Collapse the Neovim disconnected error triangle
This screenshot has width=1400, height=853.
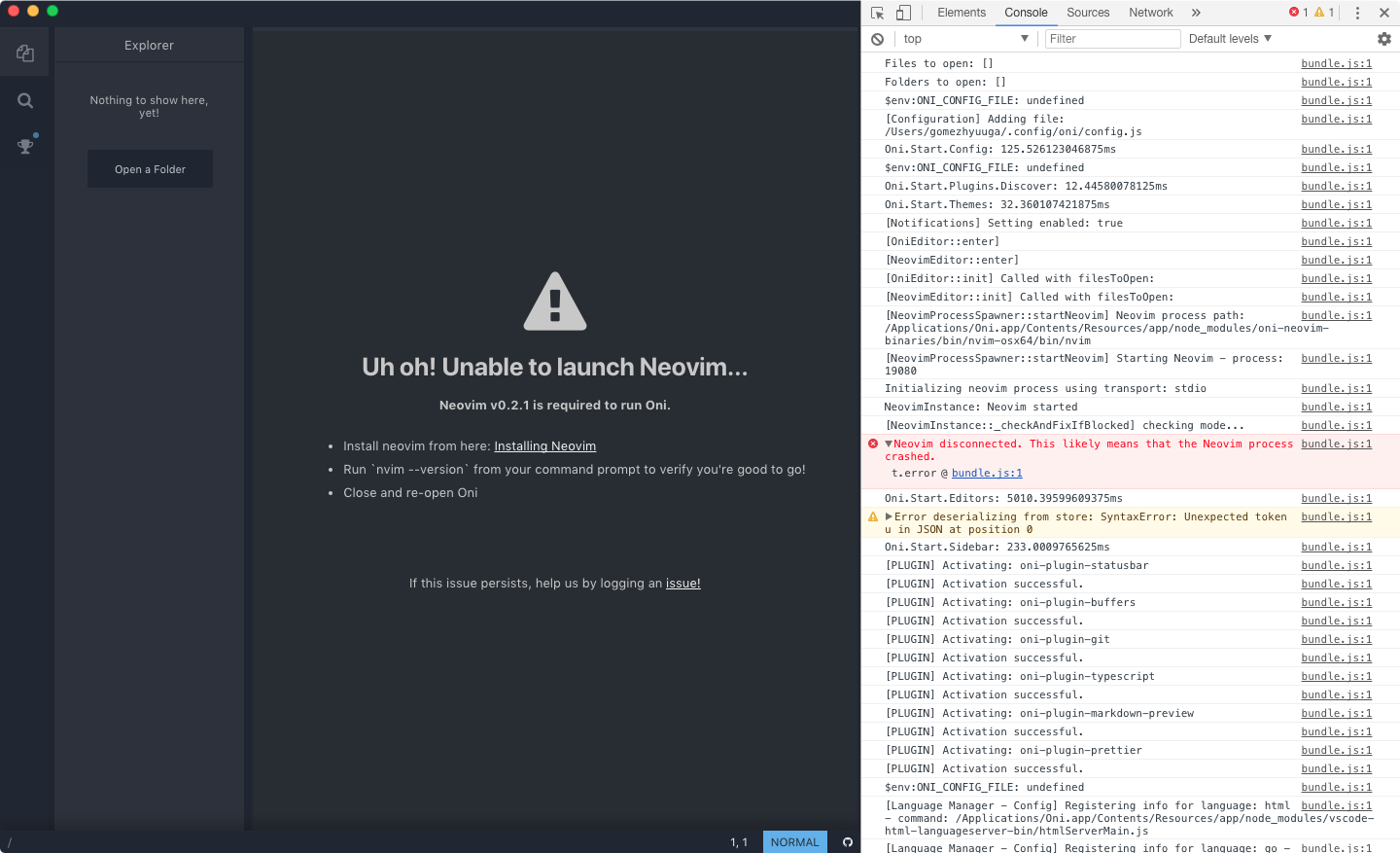[889, 444]
